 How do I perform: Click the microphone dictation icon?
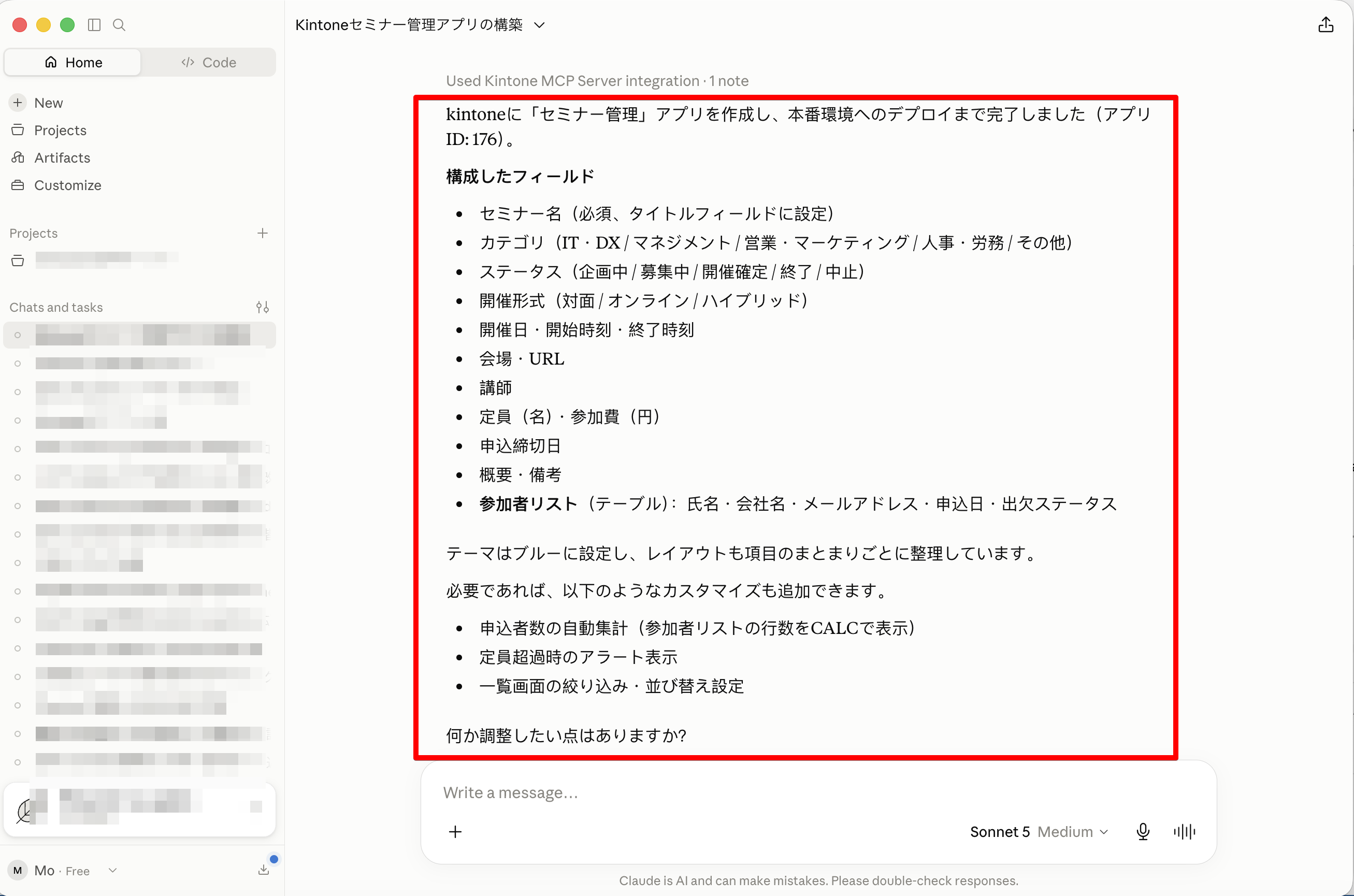pos(1143,832)
